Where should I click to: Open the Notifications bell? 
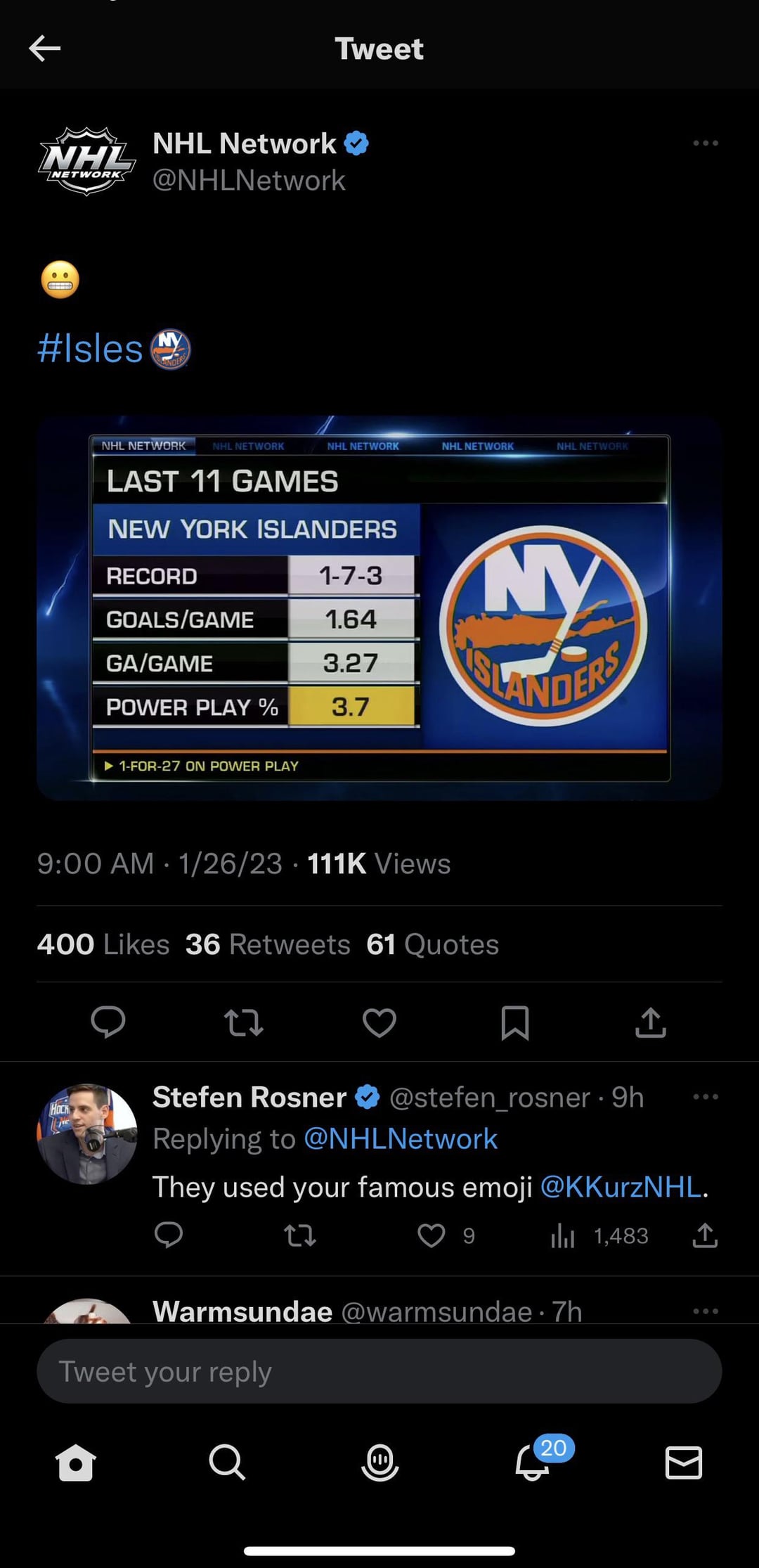click(x=533, y=1463)
